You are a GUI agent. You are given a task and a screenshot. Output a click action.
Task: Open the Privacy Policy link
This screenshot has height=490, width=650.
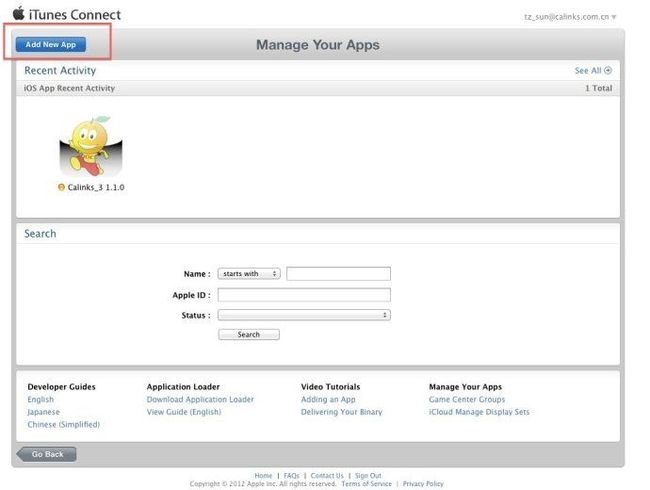(x=423, y=484)
